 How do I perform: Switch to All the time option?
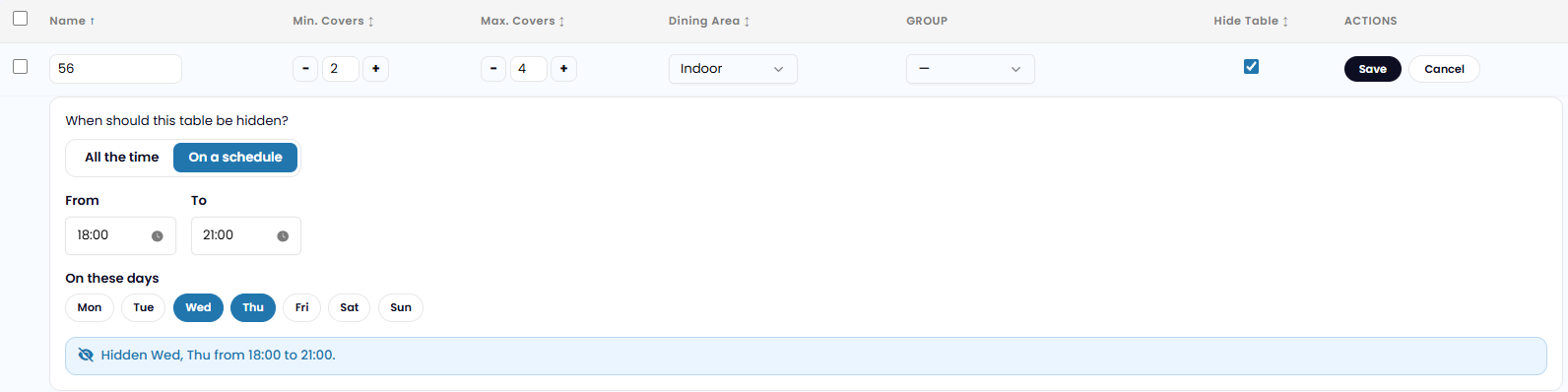point(122,158)
